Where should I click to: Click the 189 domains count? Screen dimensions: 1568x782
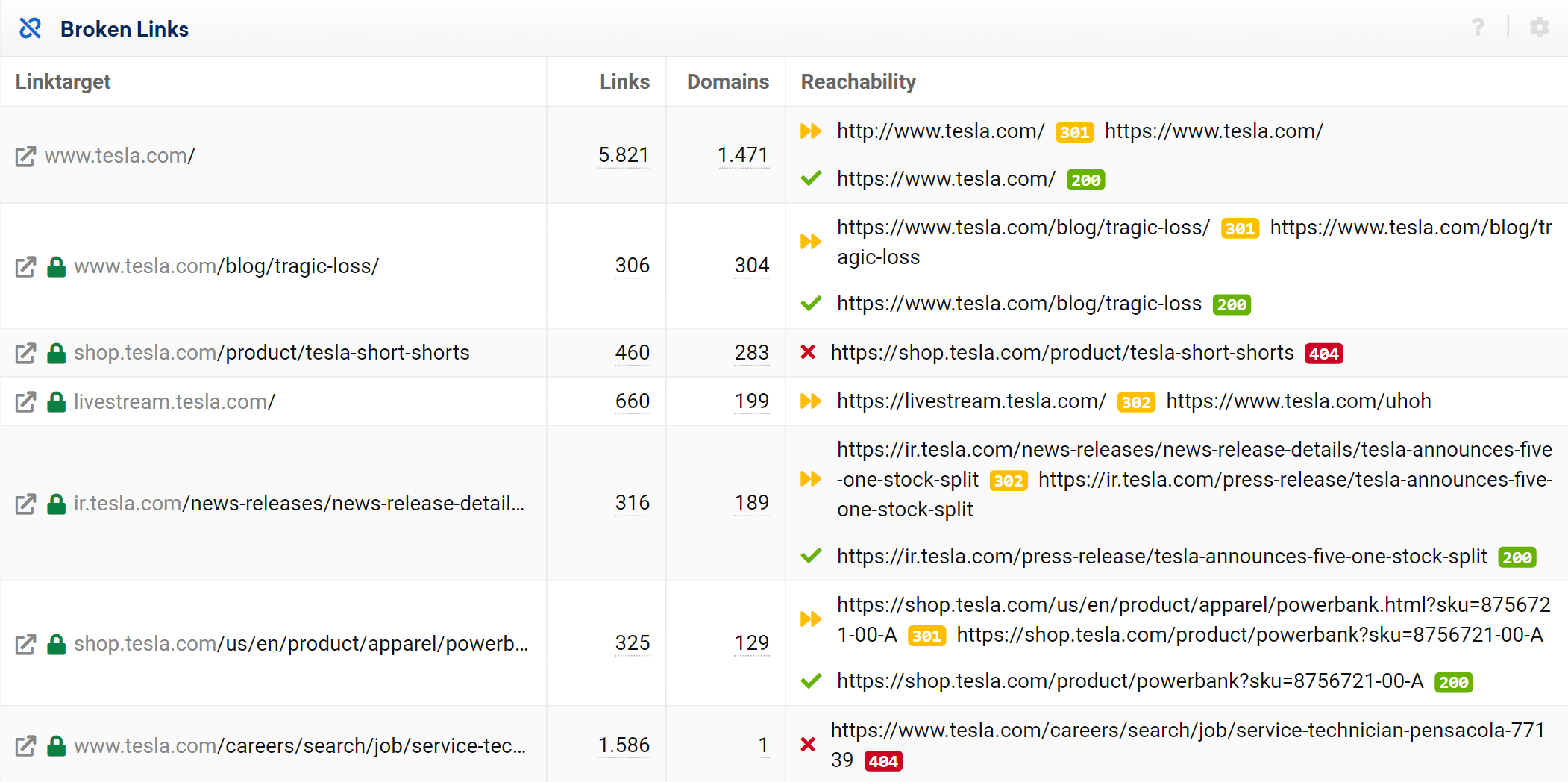pyautogui.click(x=752, y=503)
